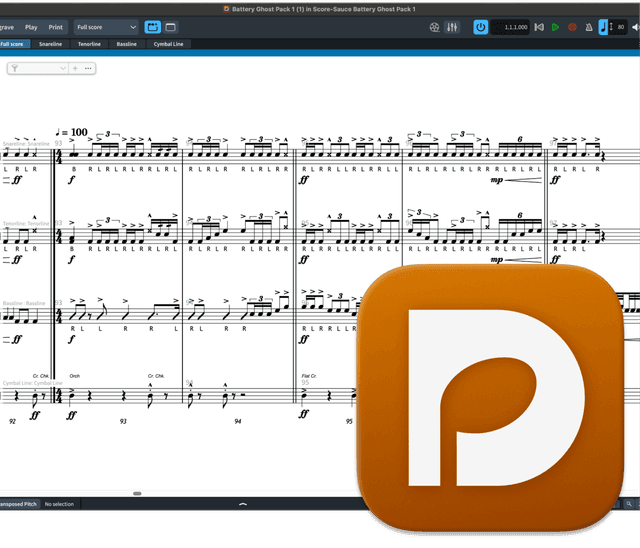Select the ff dynamic under bassline bar 95
This screenshot has width=640, height=548.
click(304, 339)
